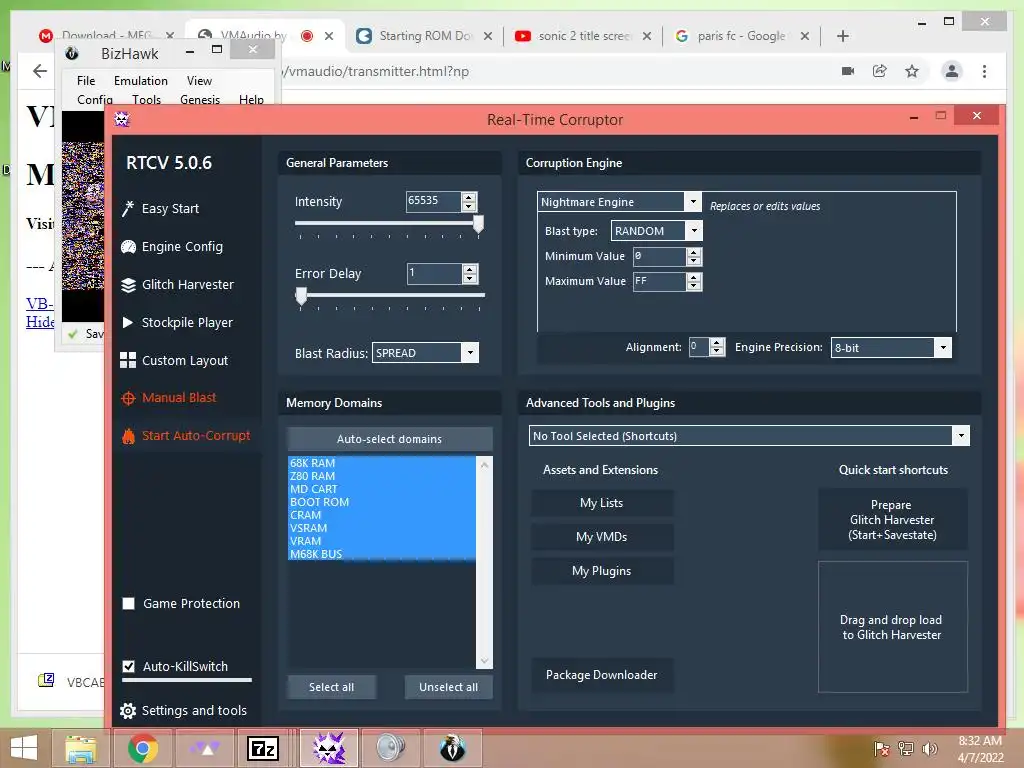Decrease Maximum Value spinner
Viewport: 1024px width, 768px height.
[694, 286]
